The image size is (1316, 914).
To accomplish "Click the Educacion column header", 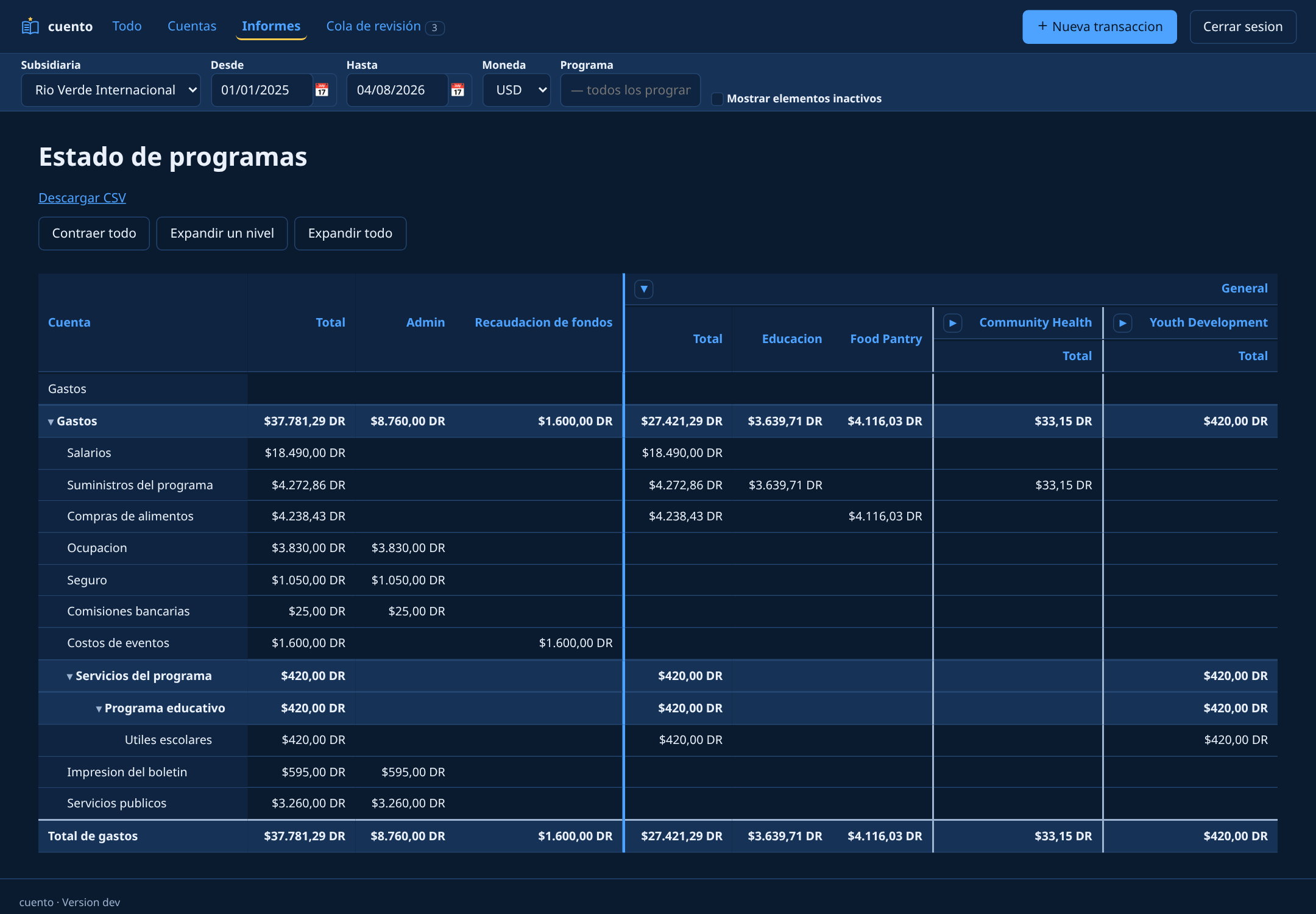I will (x=791, y=339).
